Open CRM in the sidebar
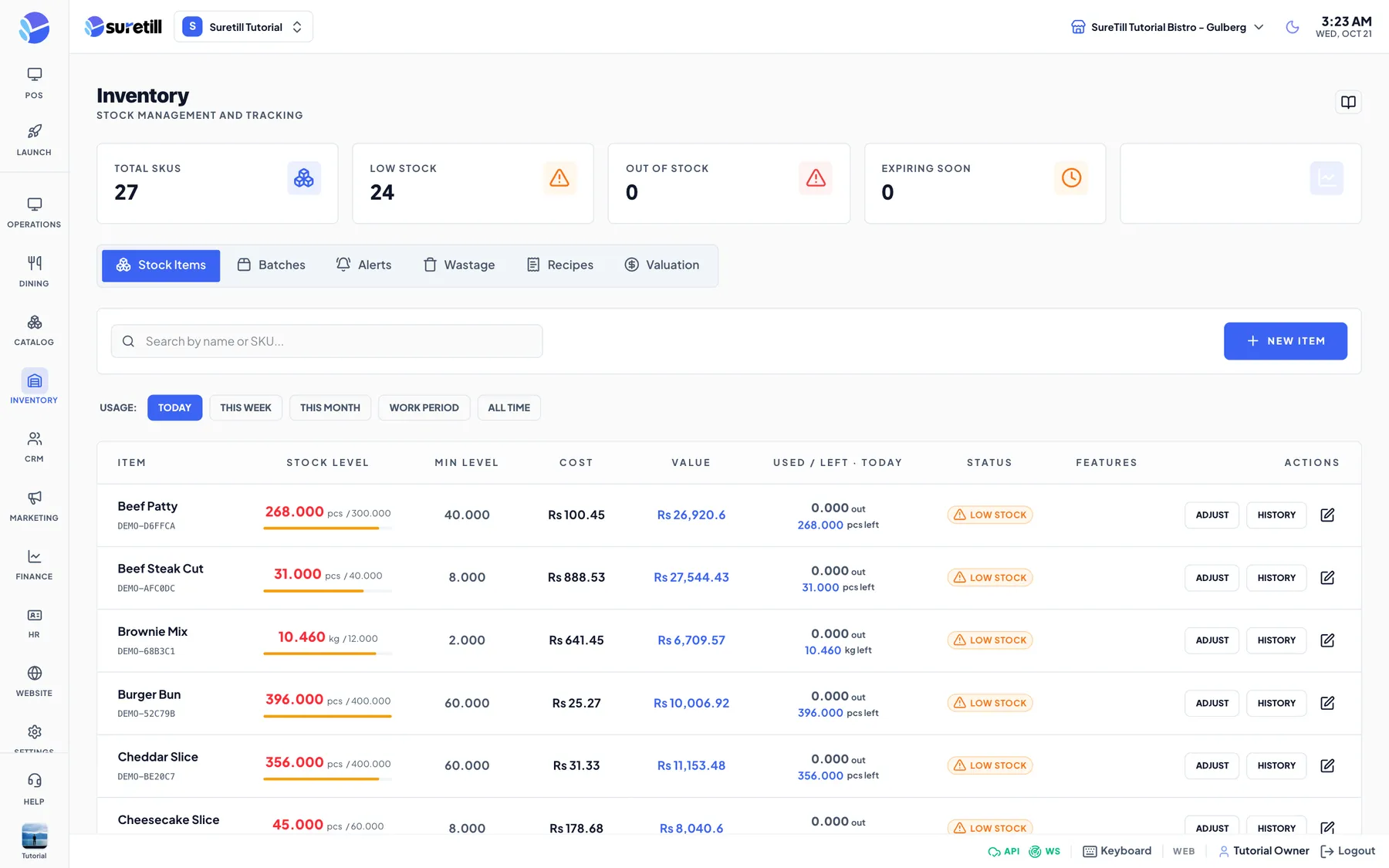1389x868 pixels. pyautogui.click(x=34, y=447)
